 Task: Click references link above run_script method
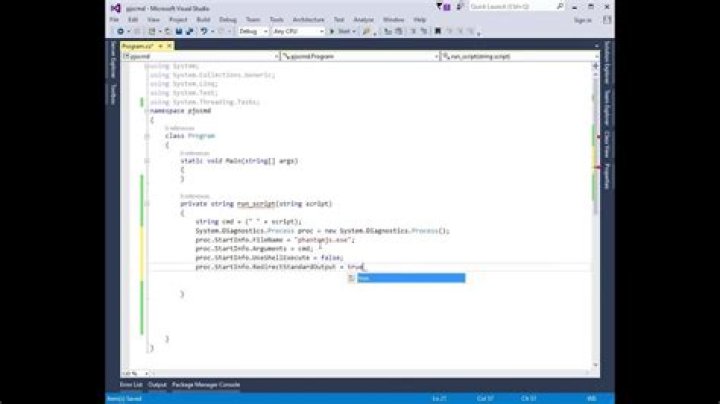pyautogui.click(x=195, y=196)
